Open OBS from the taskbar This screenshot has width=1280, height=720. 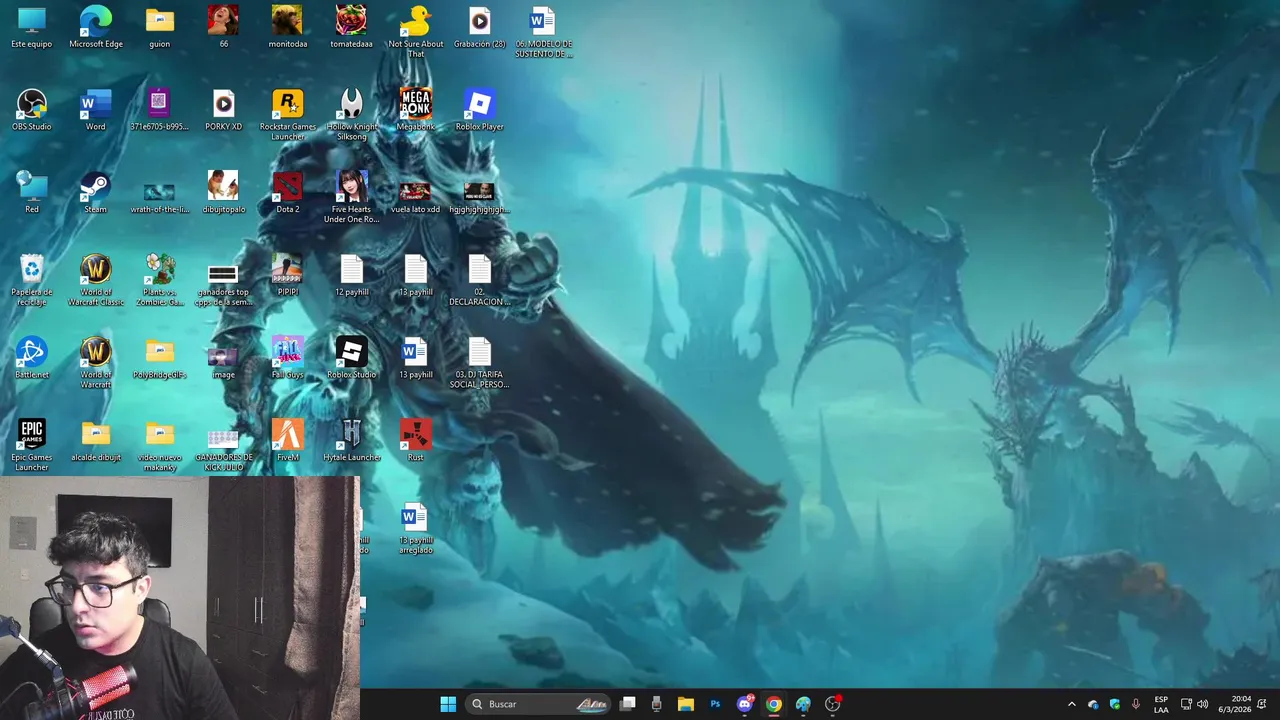pos(832,704)
